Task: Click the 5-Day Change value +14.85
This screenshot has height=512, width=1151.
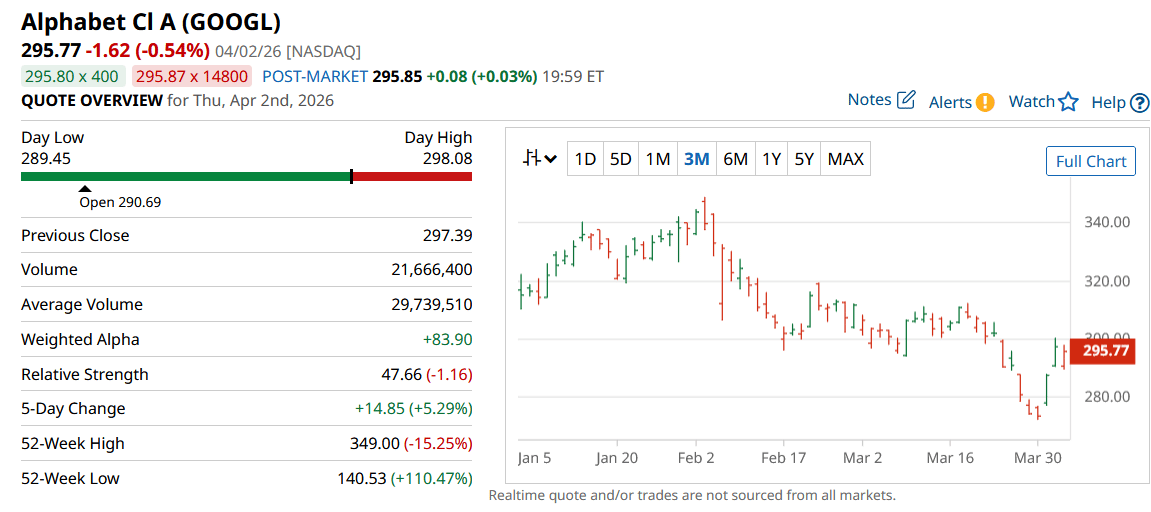Action: (380, 408)
